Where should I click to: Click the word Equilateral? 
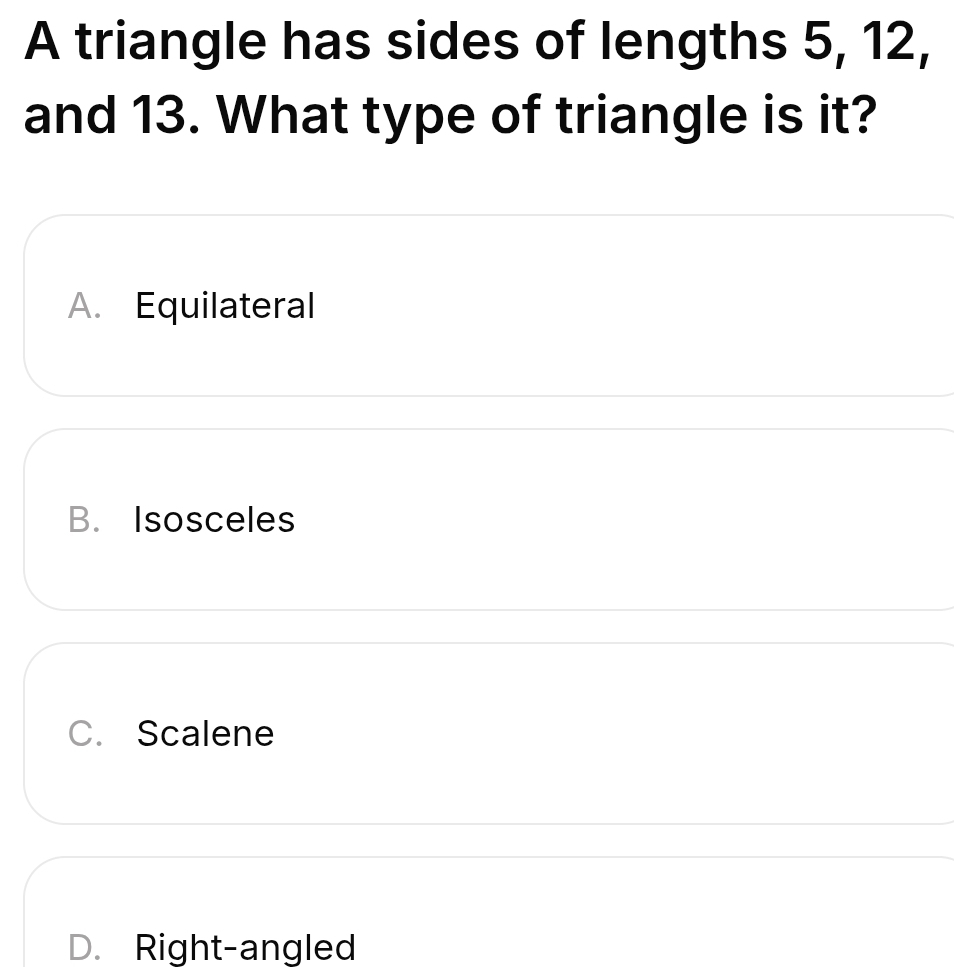pos(225,306)
